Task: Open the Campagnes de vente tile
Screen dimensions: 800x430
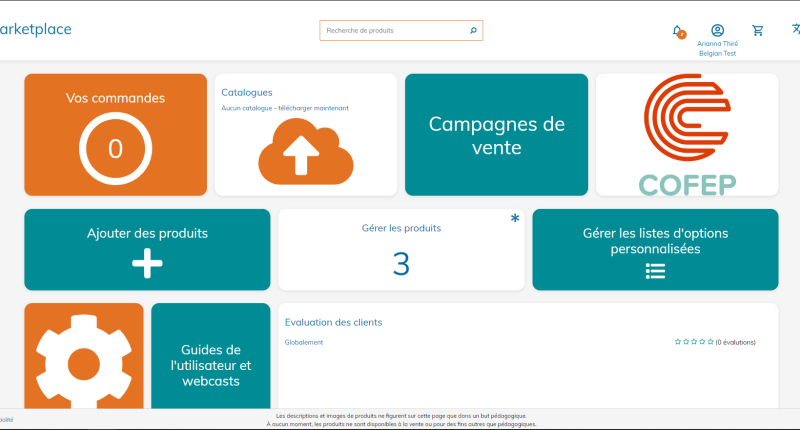Action: [496, 135]
